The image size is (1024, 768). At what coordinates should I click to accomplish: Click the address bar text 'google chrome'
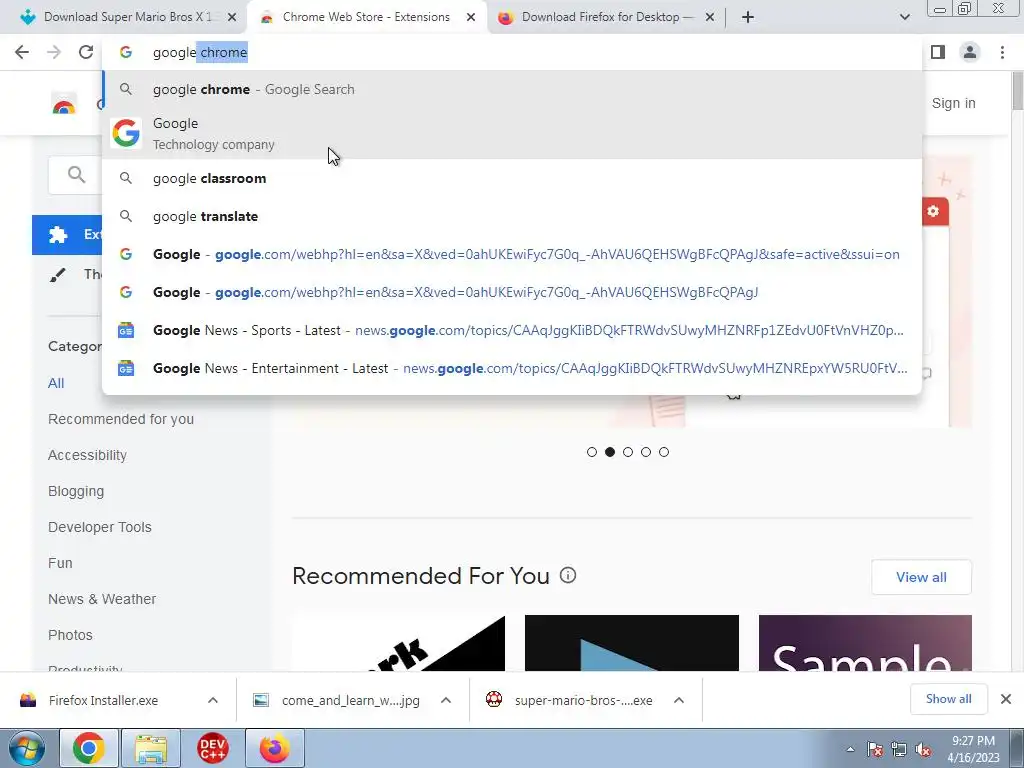[200, 52]
